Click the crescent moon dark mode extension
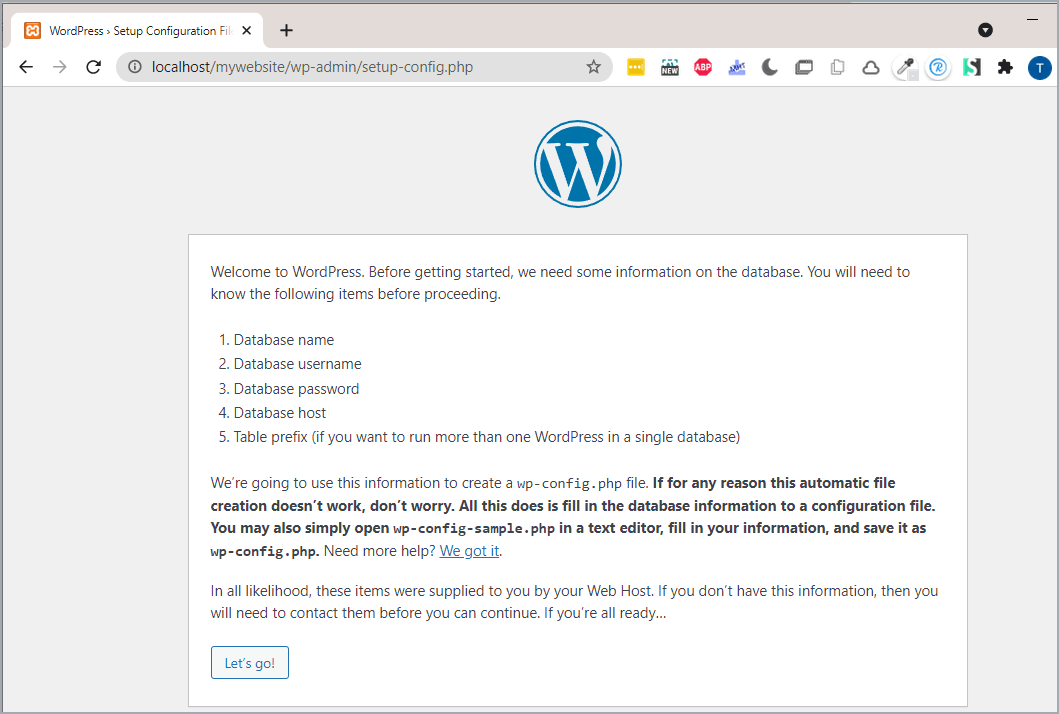 click(770, 67)
